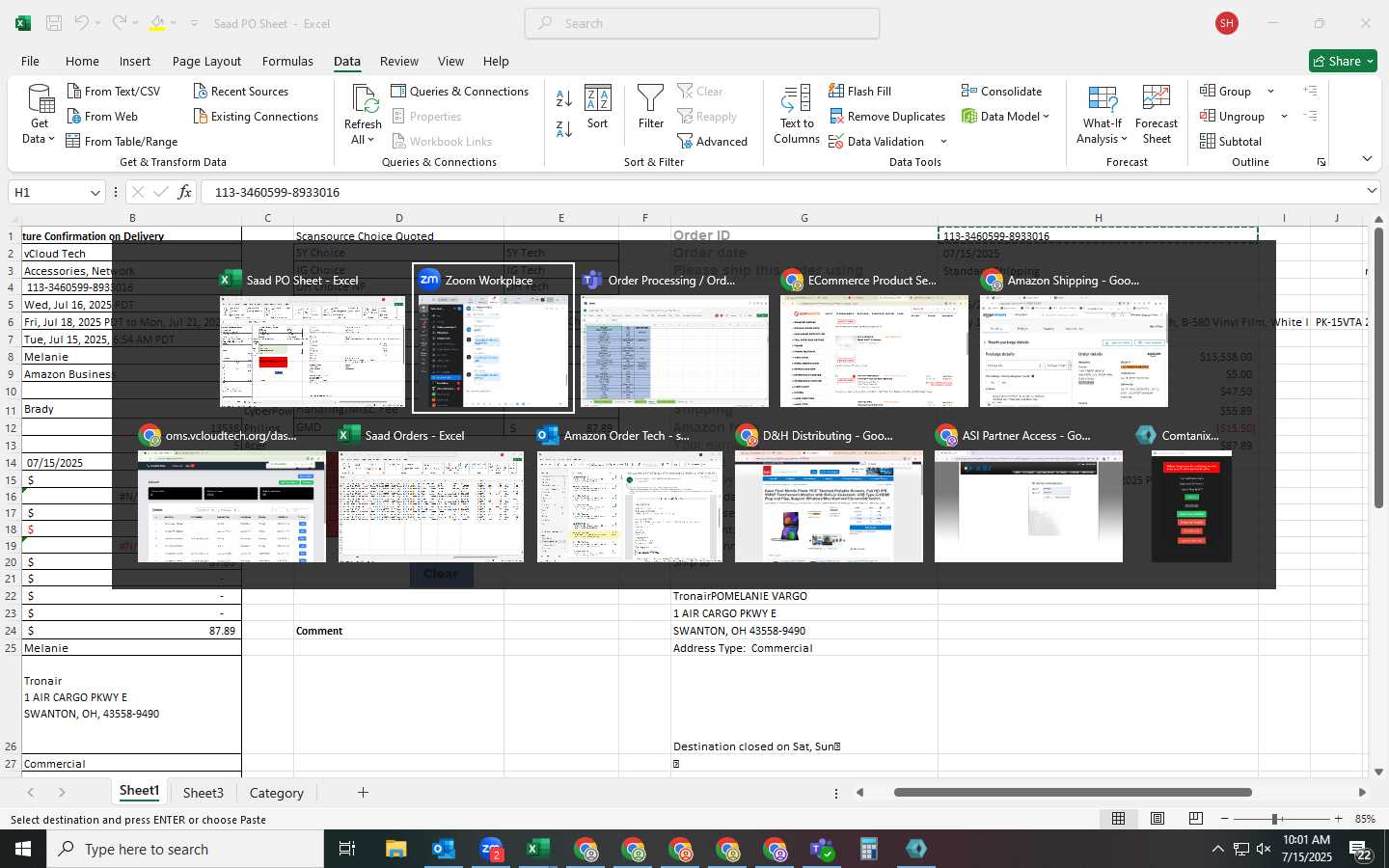Expand the Ungroup dropdown arrow
Screen dimensions: 1389x868
click(x=1284, y=117)
